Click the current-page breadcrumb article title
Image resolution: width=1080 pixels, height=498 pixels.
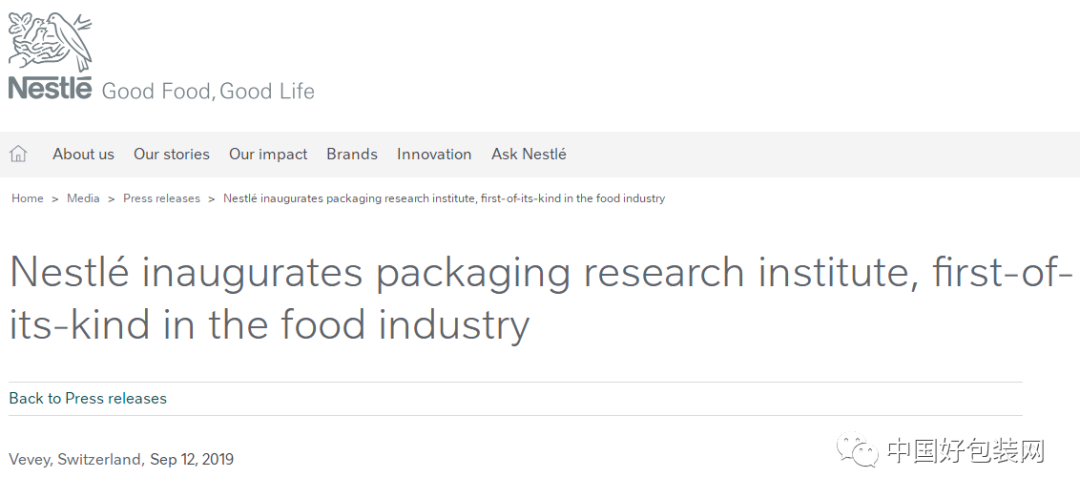pos(444,198)
